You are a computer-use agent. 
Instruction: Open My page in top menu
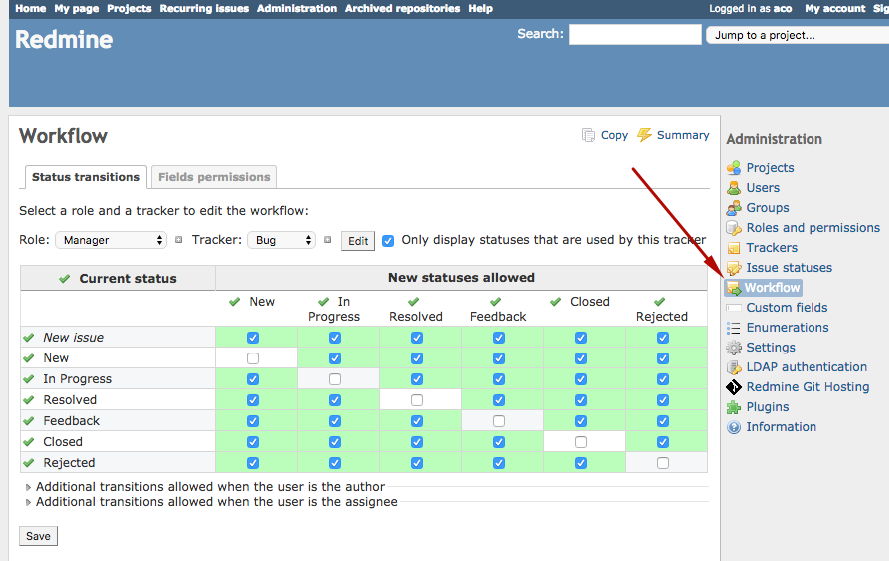click(77, 9)
